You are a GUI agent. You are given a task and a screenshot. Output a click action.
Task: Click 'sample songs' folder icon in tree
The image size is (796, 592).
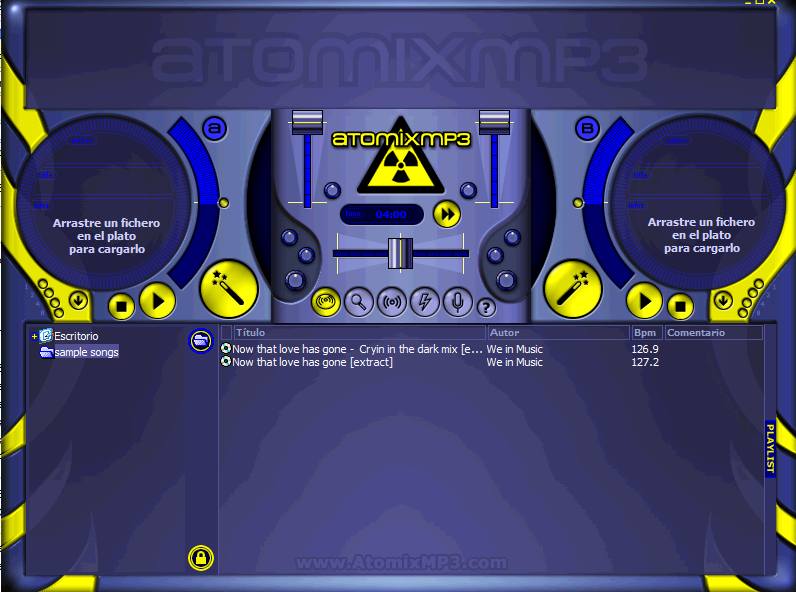coord(47,352)
